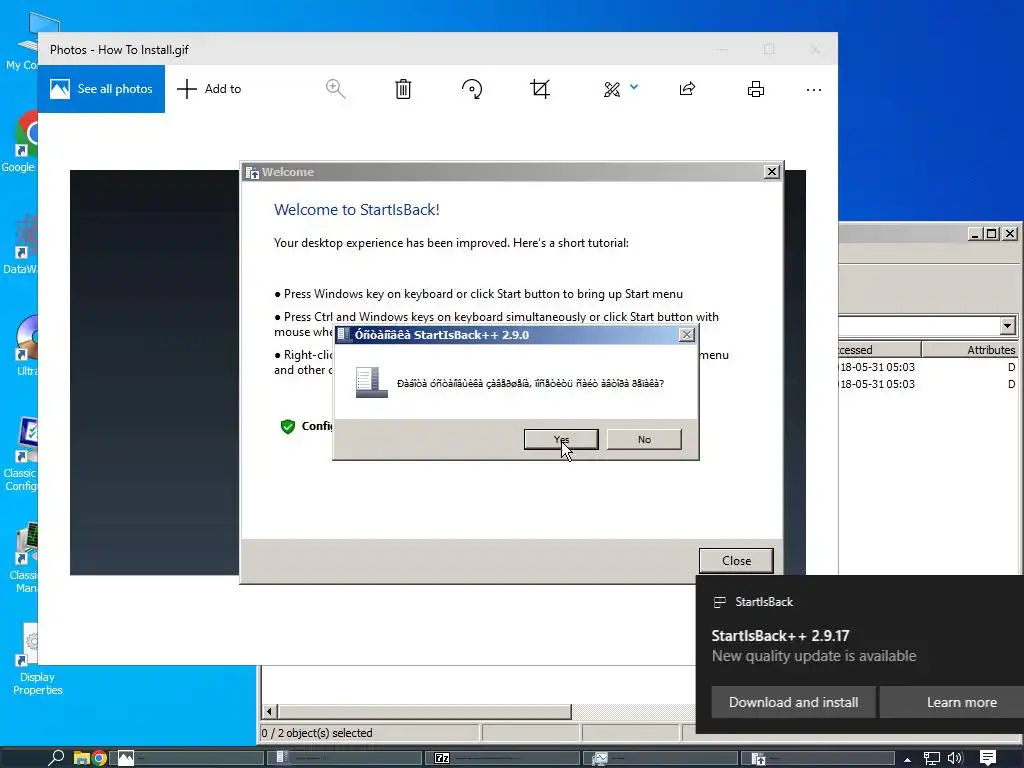Click the green shield icon in the Welcome dialog
This screenshot has width=1024, height=768.
point(287,426)
